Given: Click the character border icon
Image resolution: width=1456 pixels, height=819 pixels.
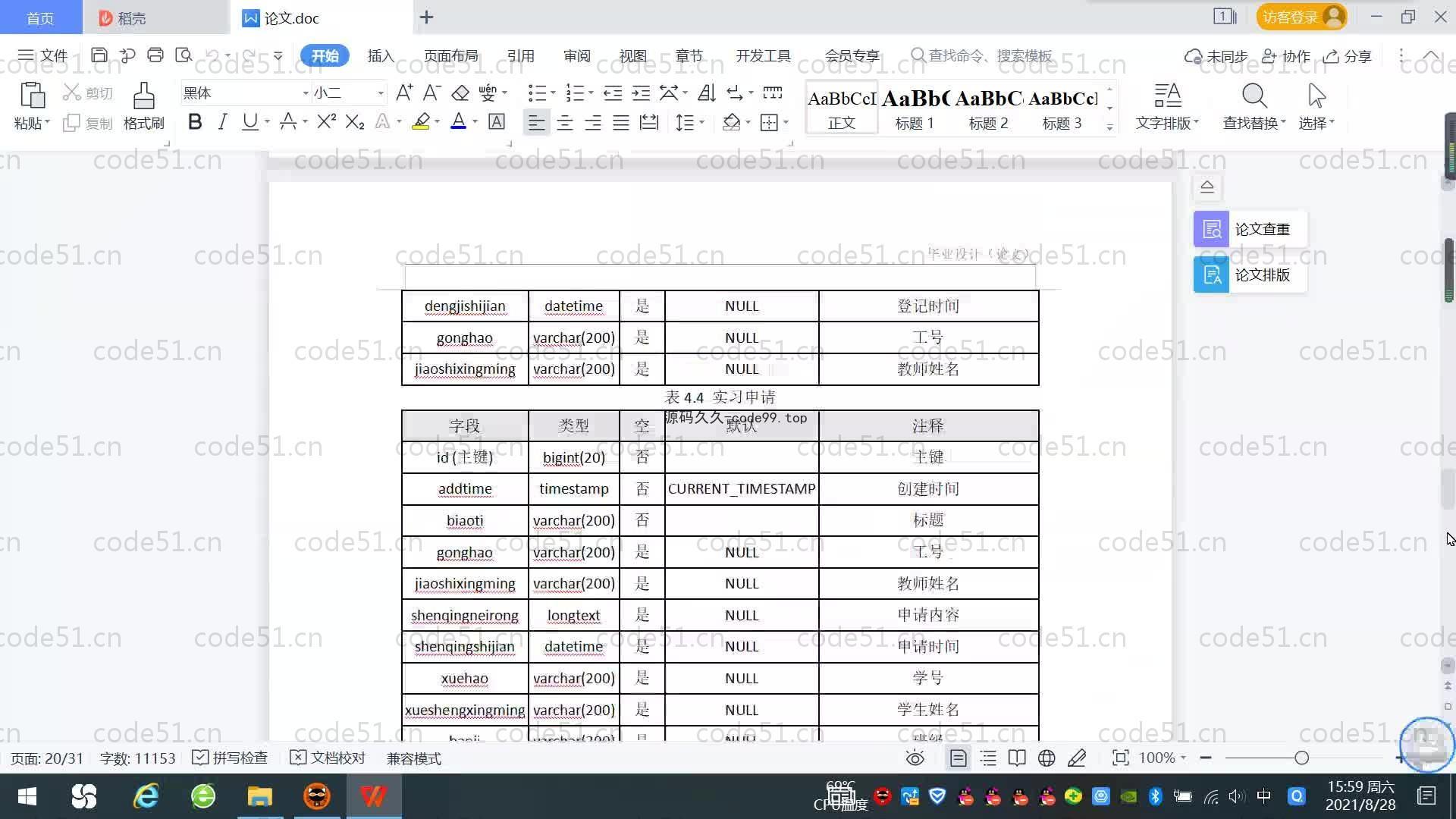Looking at the screenshot, I should tap(497, 122).
